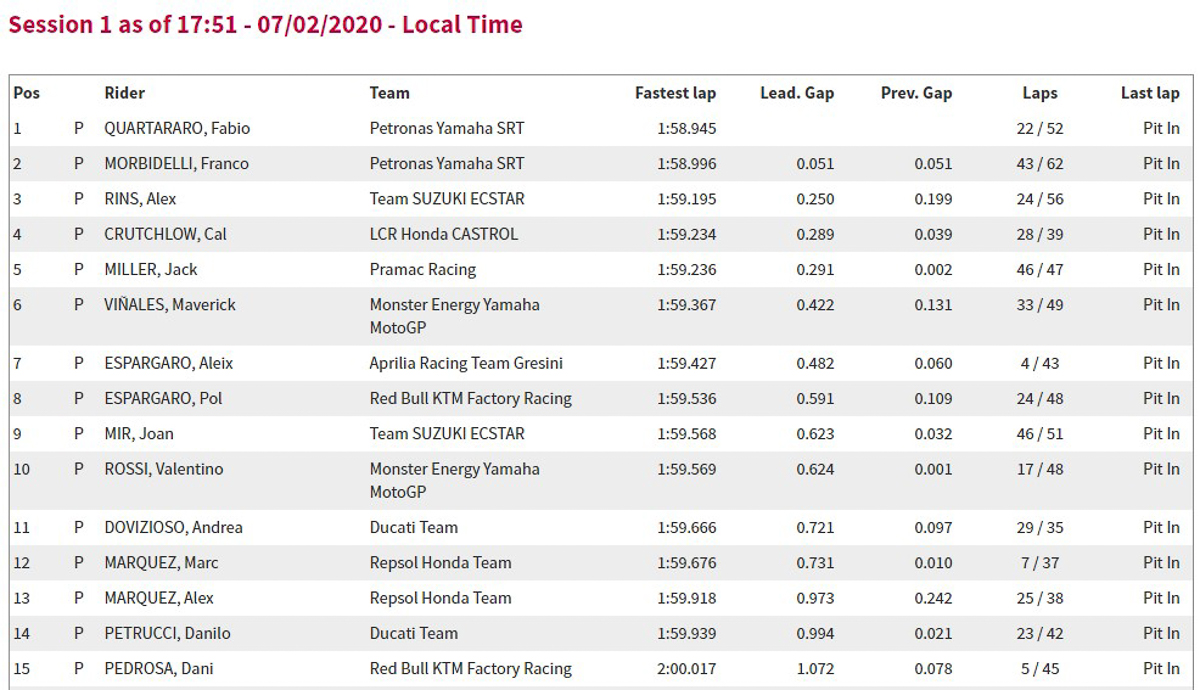Click the 'Prev. Gap' column header
Image resolution: width=1200 pixels, height=690 pixels.
(x=917, y=93)
